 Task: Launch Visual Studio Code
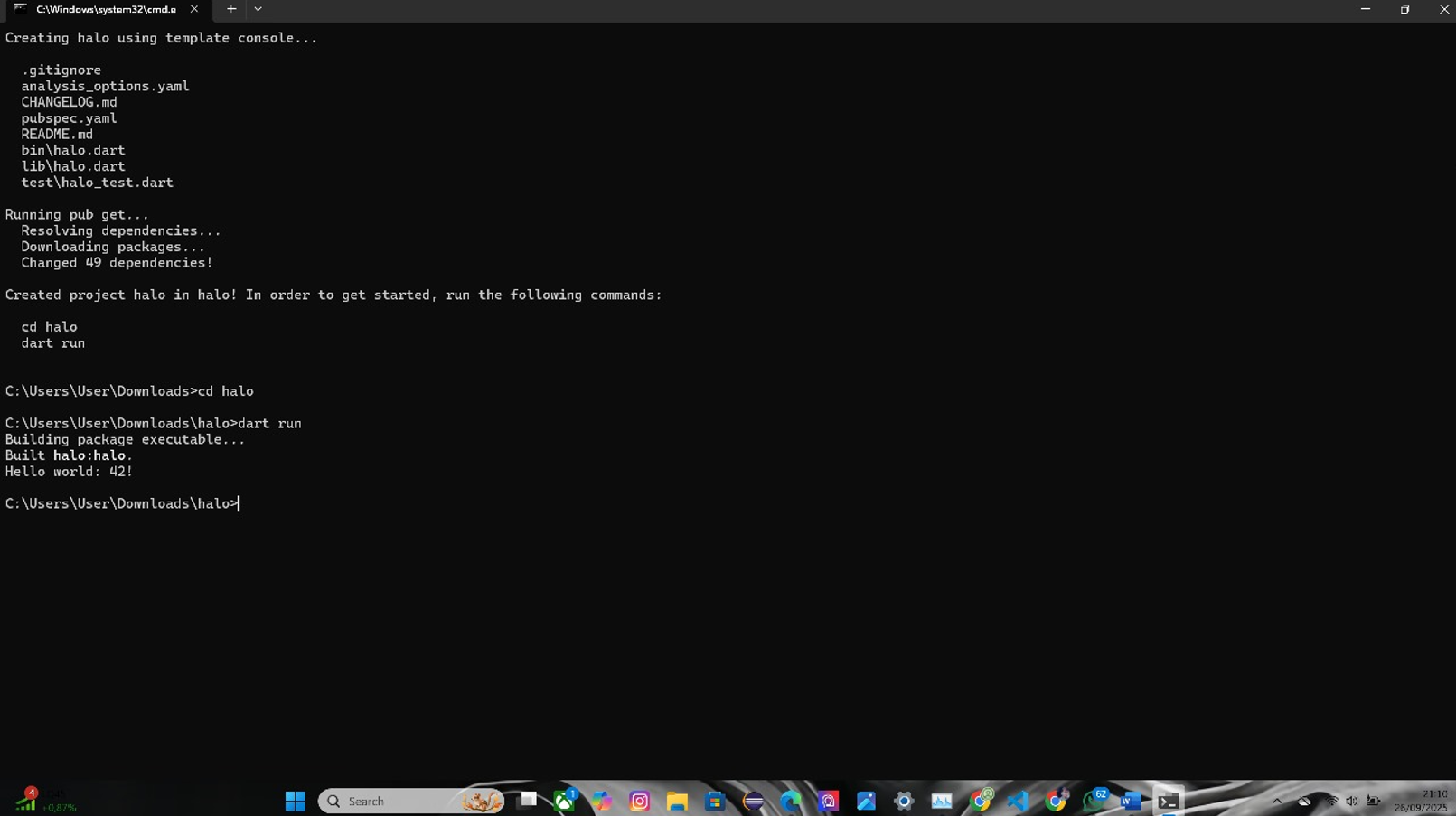click(x=1016, y=801)
